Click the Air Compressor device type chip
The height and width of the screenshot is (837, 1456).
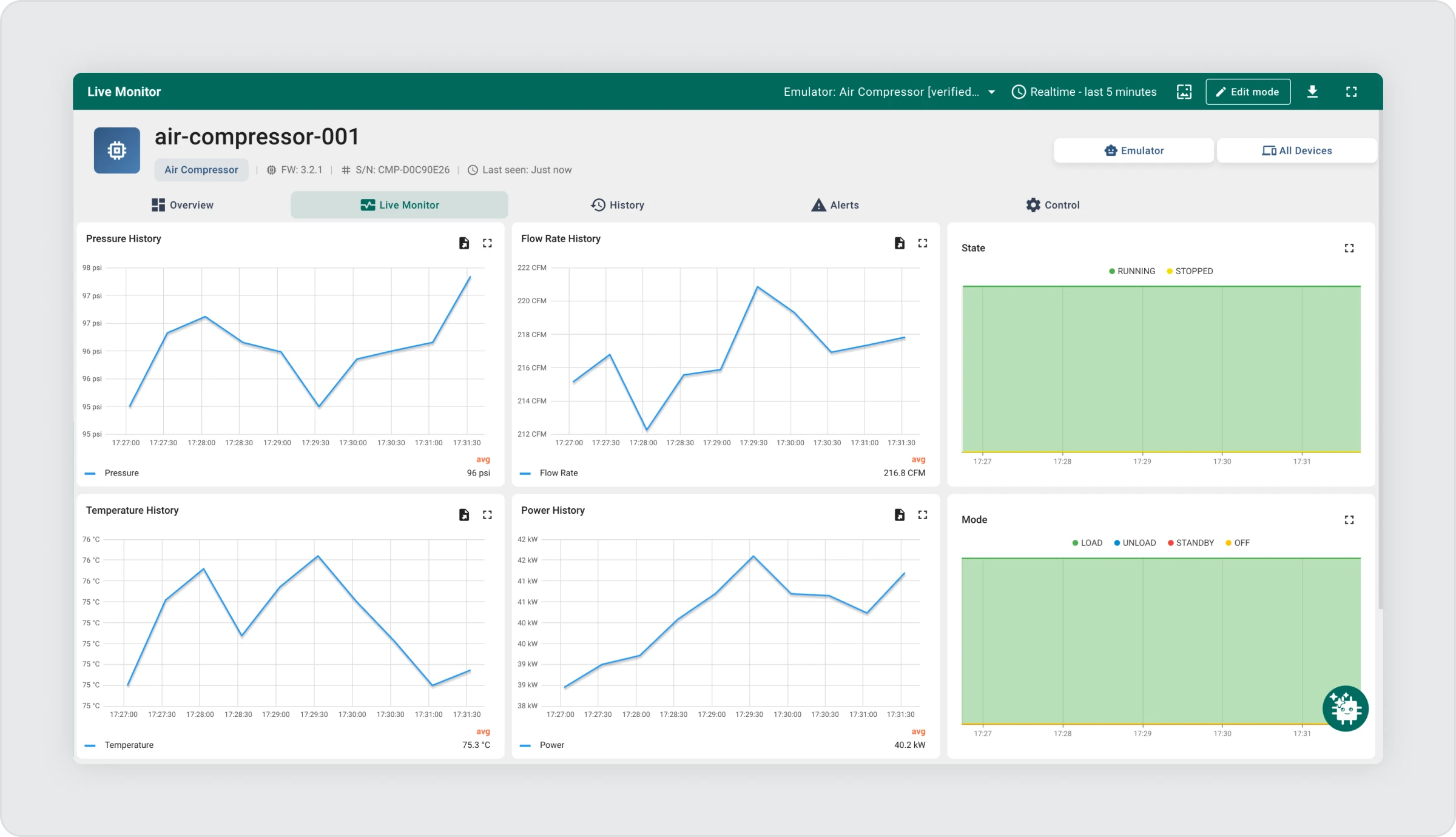pyautogui.click(x=201, y=170)
